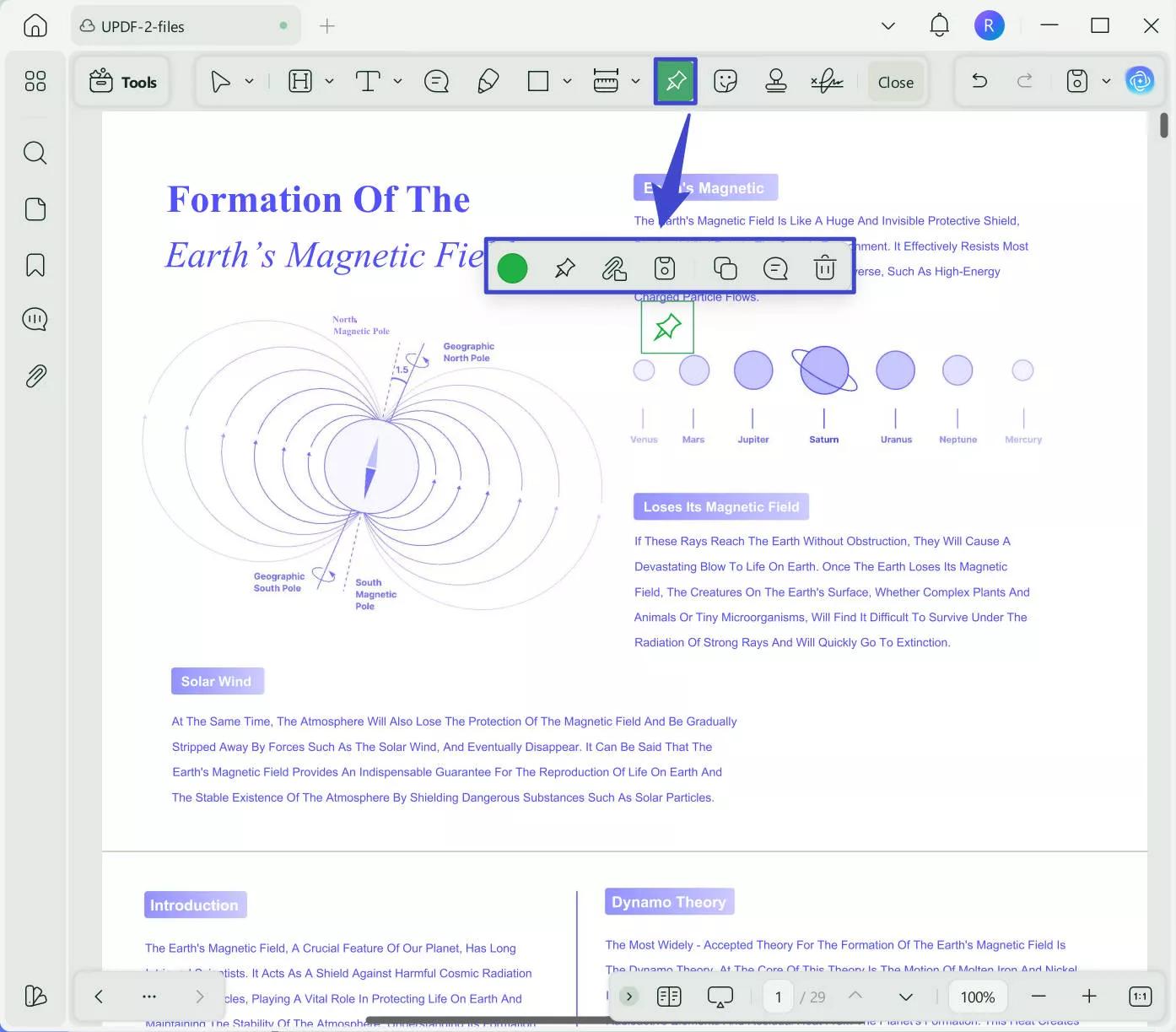1176x1032 pixels.
Task: Open the save options dropdown arrow
Action: tap(1106, 81)
